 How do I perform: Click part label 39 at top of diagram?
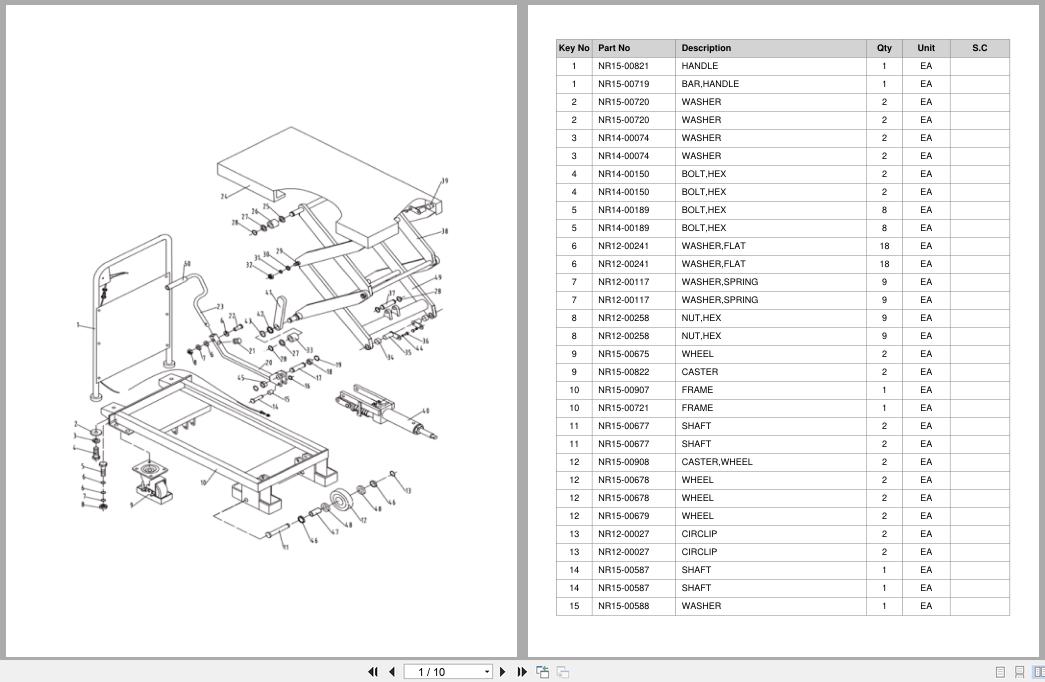pos(445,181)
